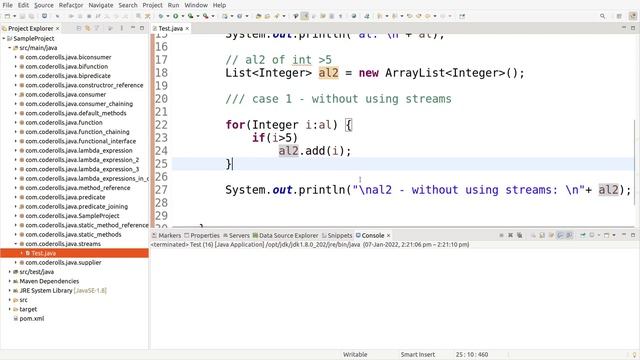Screen dimensions: 640x360
Task: Minimize the editor area
Action: tap(624, 28)
